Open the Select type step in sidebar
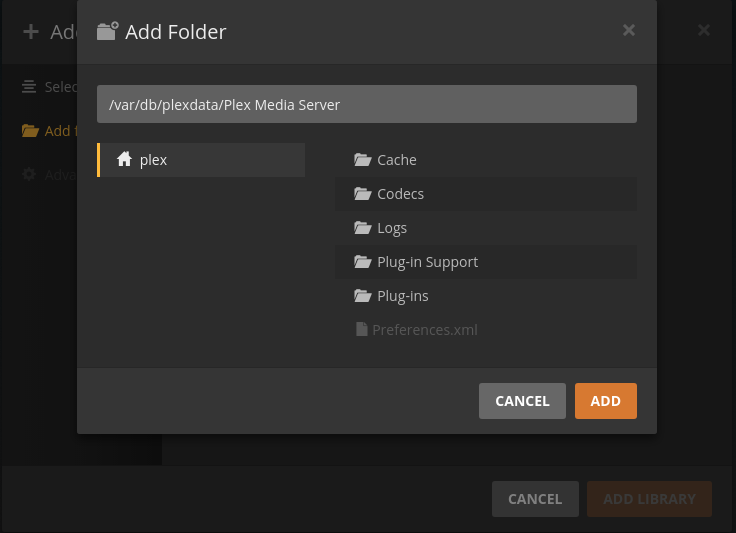This screenshot has width=736, height=533. tap(49, 87)
